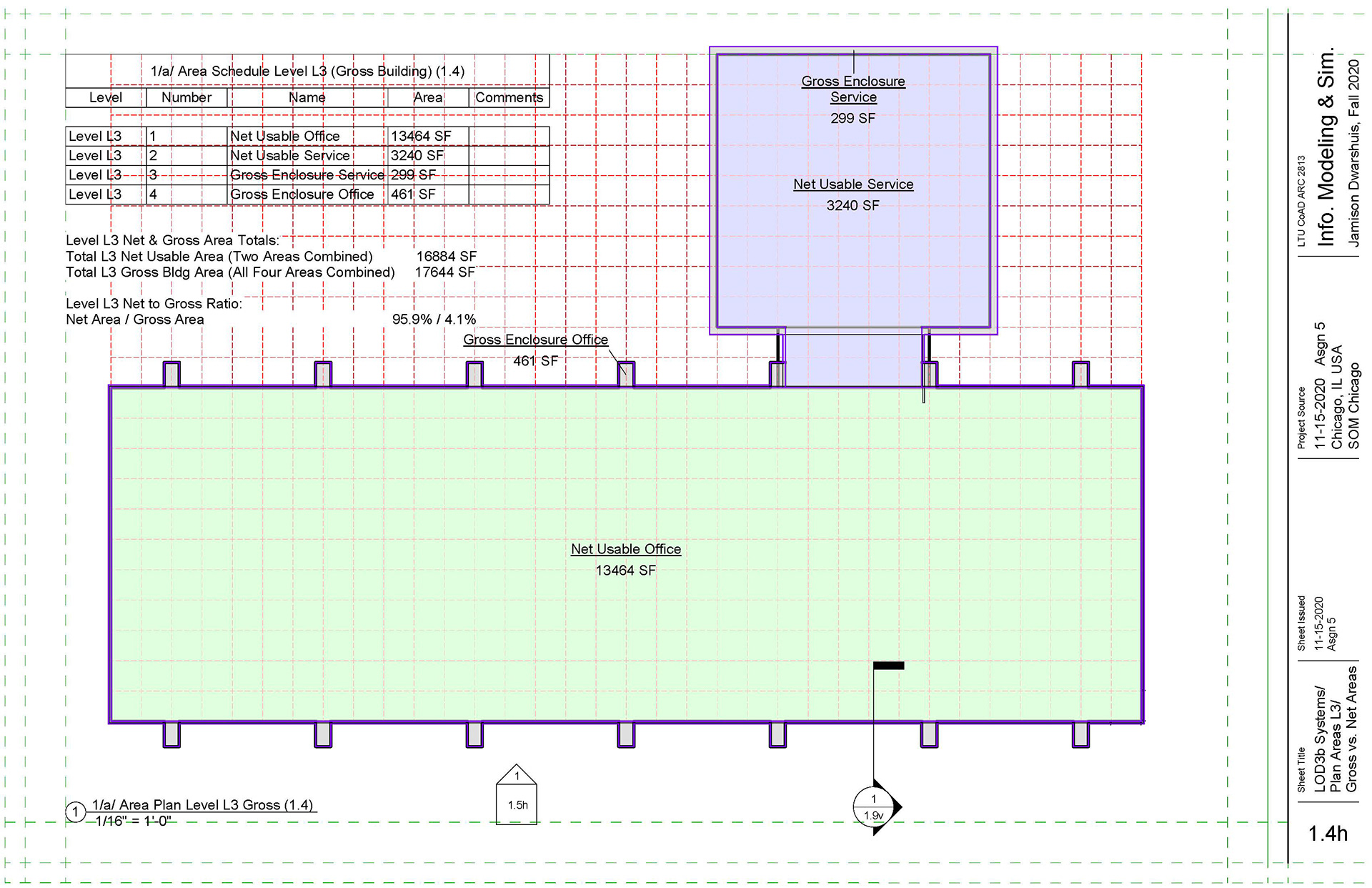This screenshot has height=888, width=1372.
Task: Click the Net Usable Office area label
Action: click(625, 549)
